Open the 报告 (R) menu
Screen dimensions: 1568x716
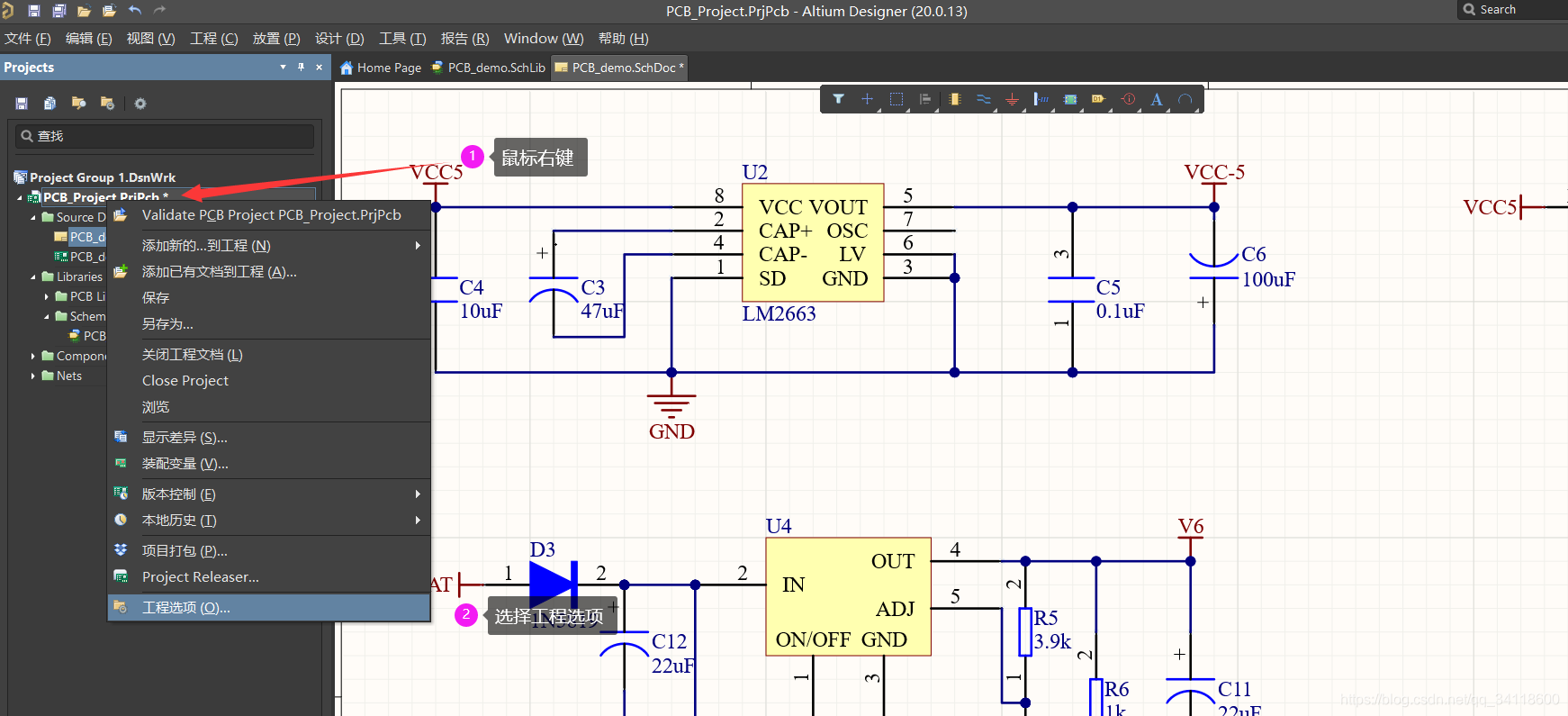[x=464, y=39]
